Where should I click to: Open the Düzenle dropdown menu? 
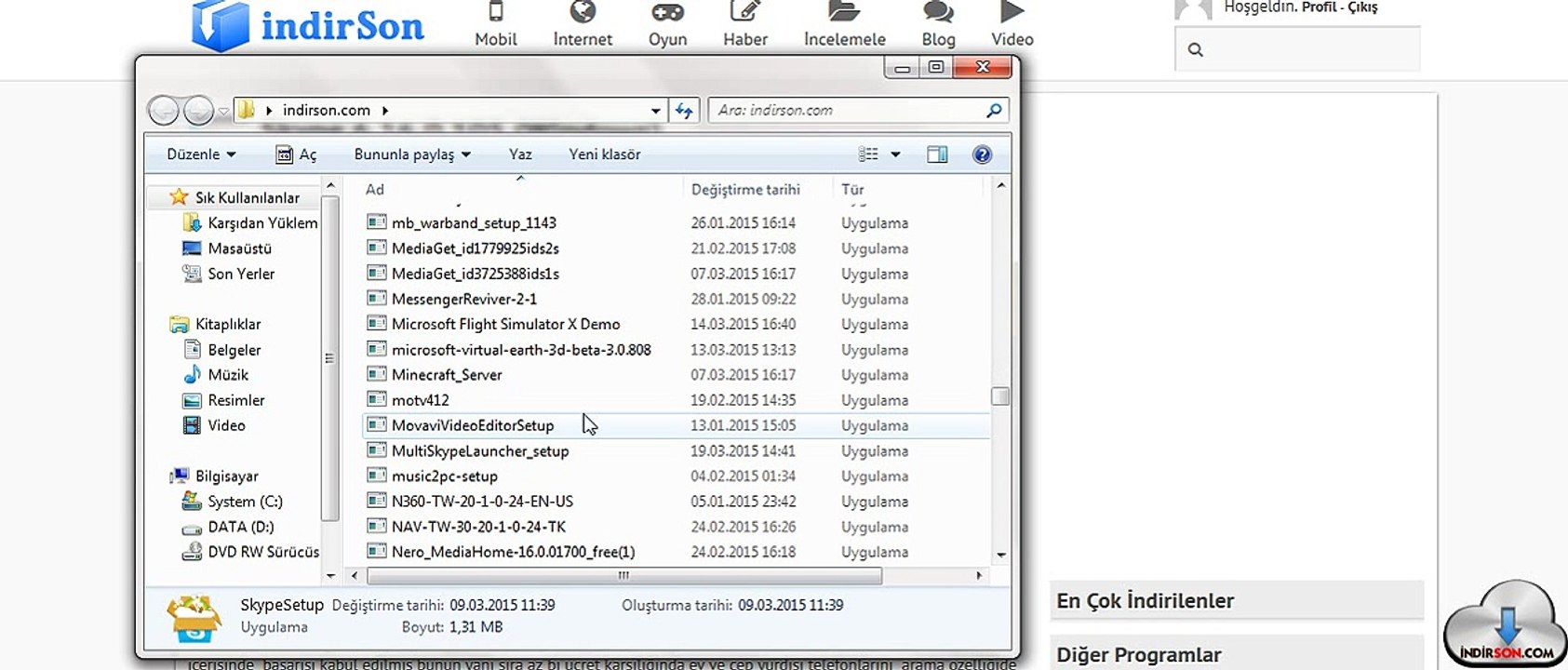[201, 154]
